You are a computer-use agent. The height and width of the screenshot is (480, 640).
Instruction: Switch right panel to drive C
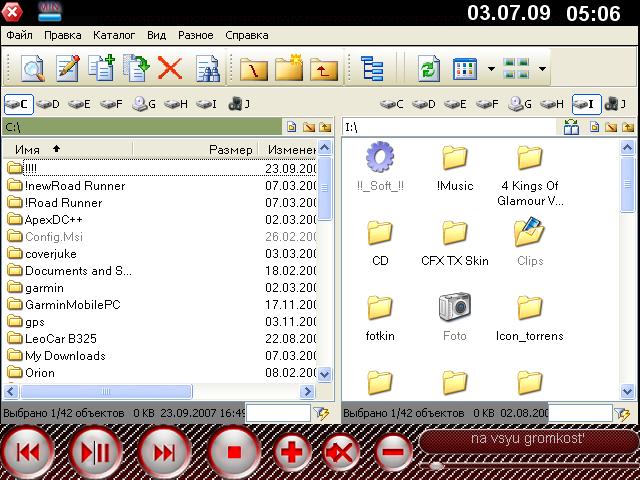pos(392,103)
